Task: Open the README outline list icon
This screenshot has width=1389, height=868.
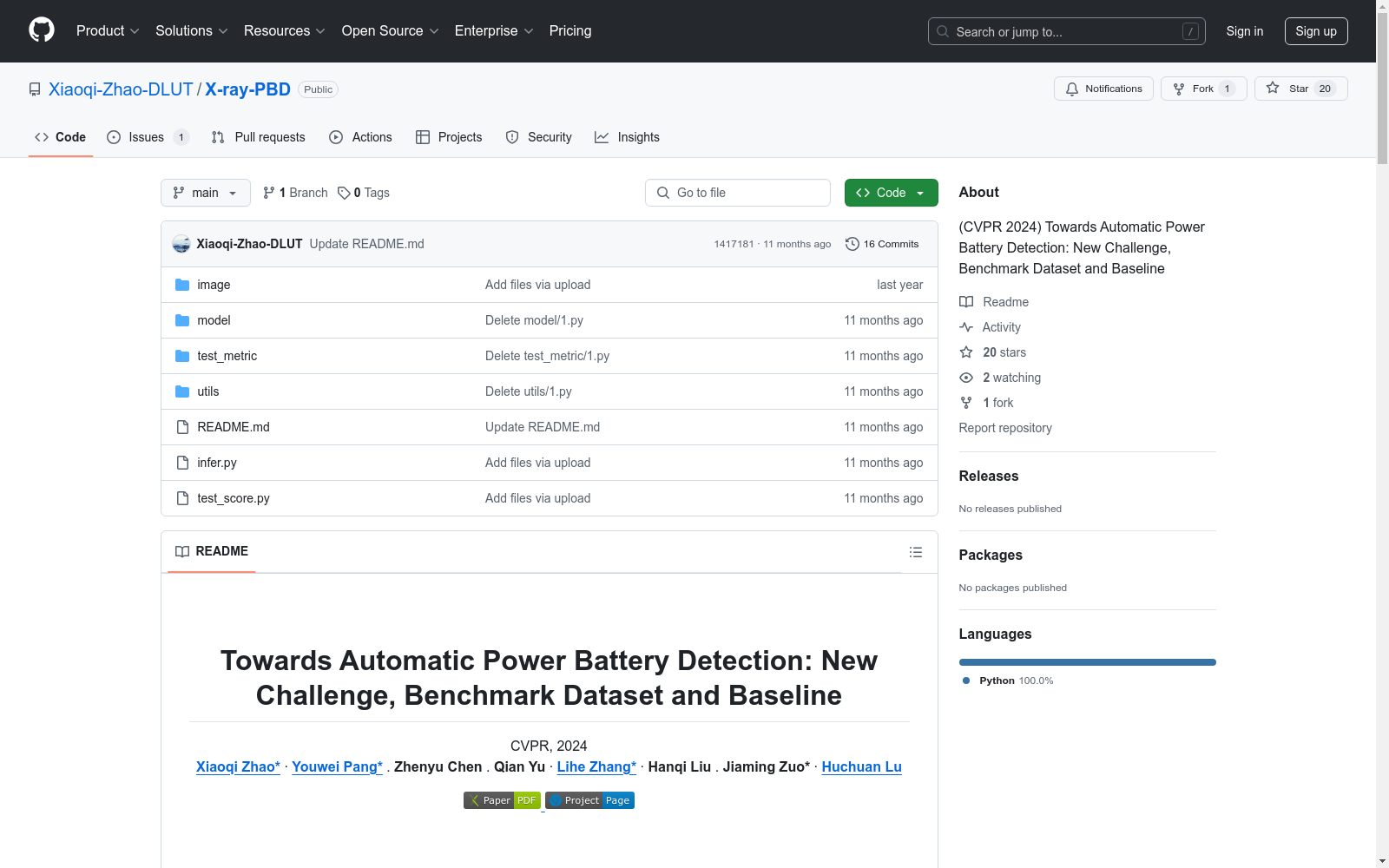Action: click(916, 552)
